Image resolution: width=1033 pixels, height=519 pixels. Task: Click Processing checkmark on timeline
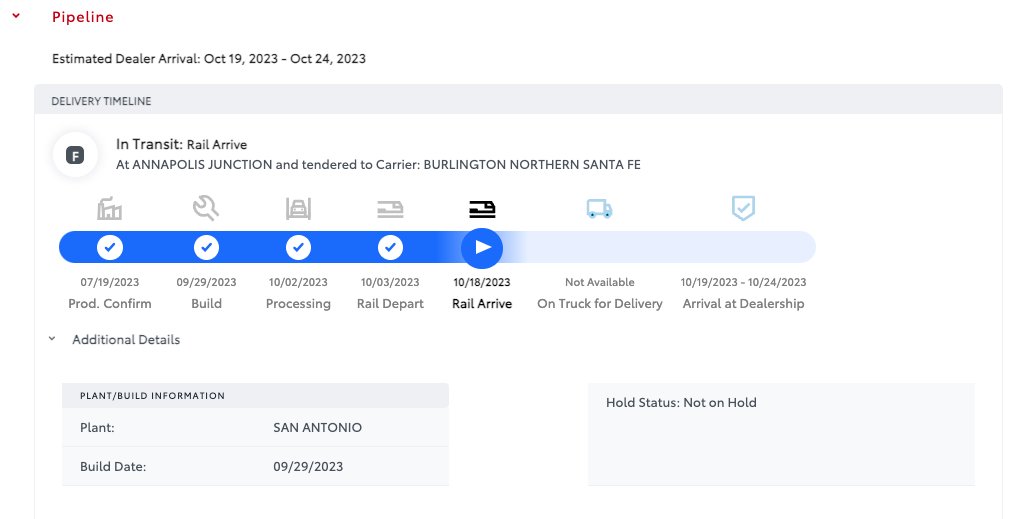[298, 248]
